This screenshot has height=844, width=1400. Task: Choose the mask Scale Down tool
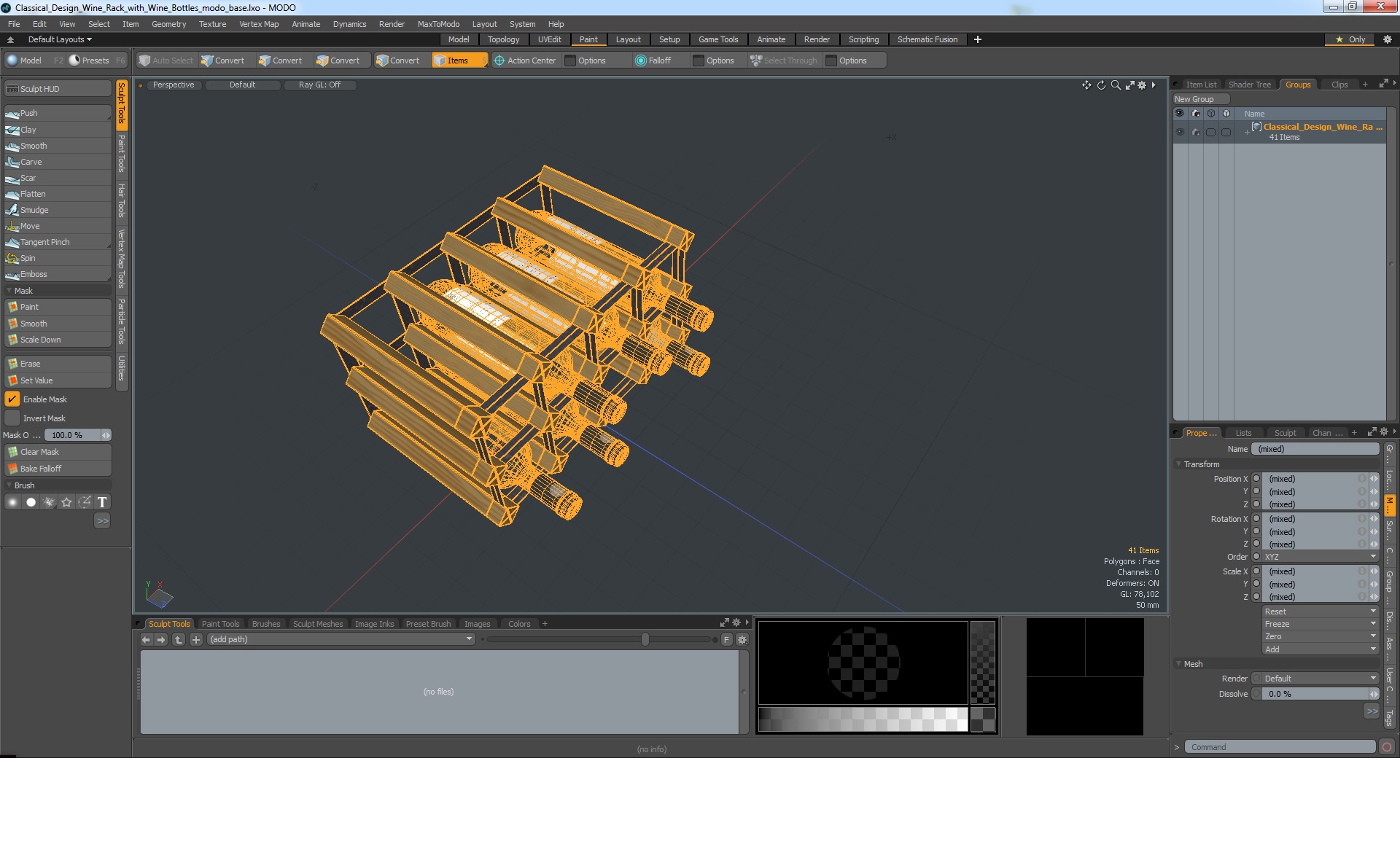pos(58,340)
